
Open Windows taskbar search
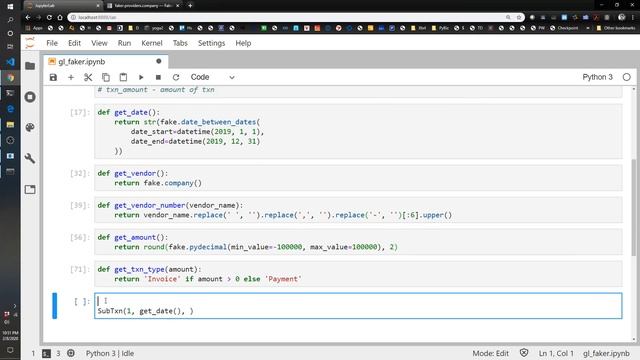point(10,20)
